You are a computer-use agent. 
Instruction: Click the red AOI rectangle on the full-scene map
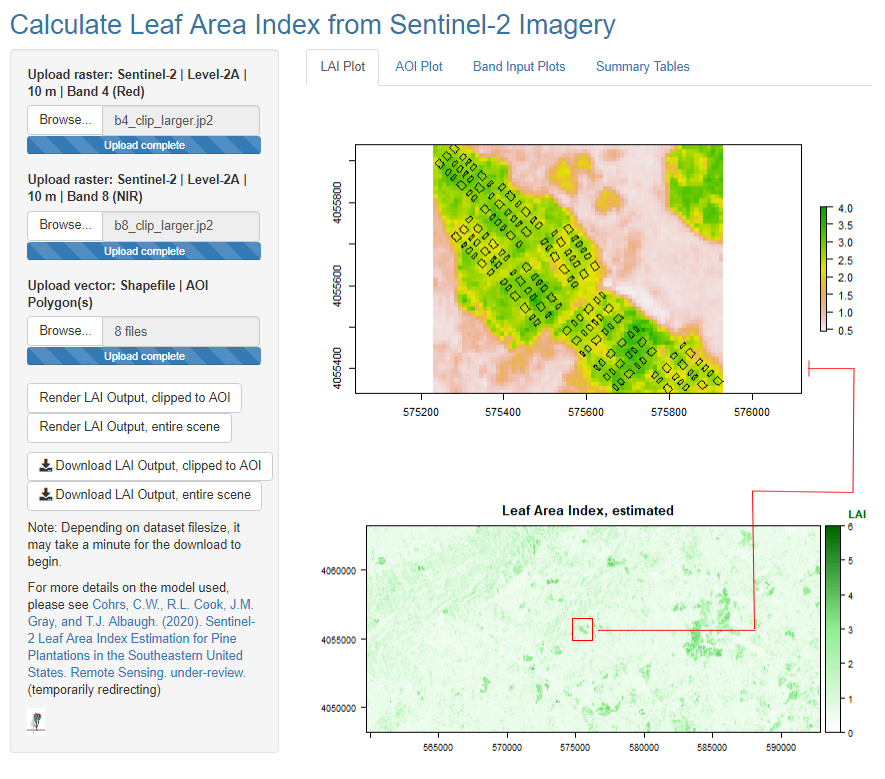582,629
